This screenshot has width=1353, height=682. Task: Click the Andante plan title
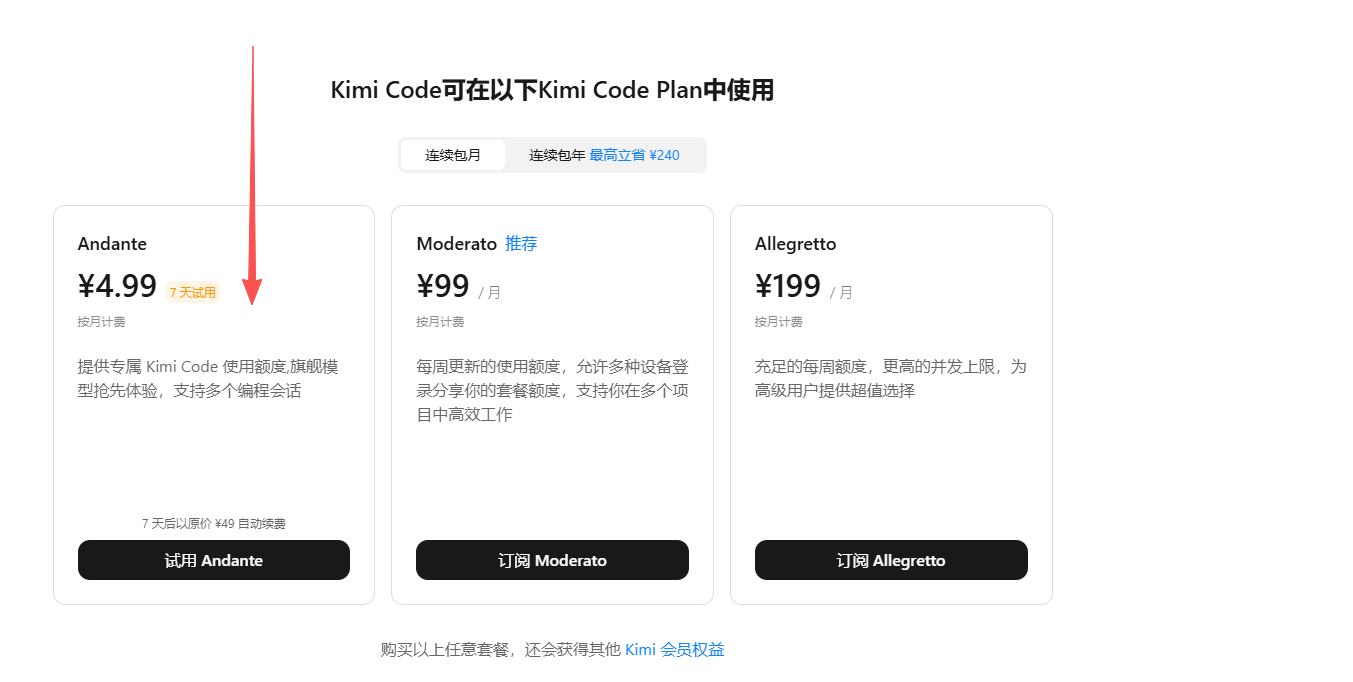point(112,244)
